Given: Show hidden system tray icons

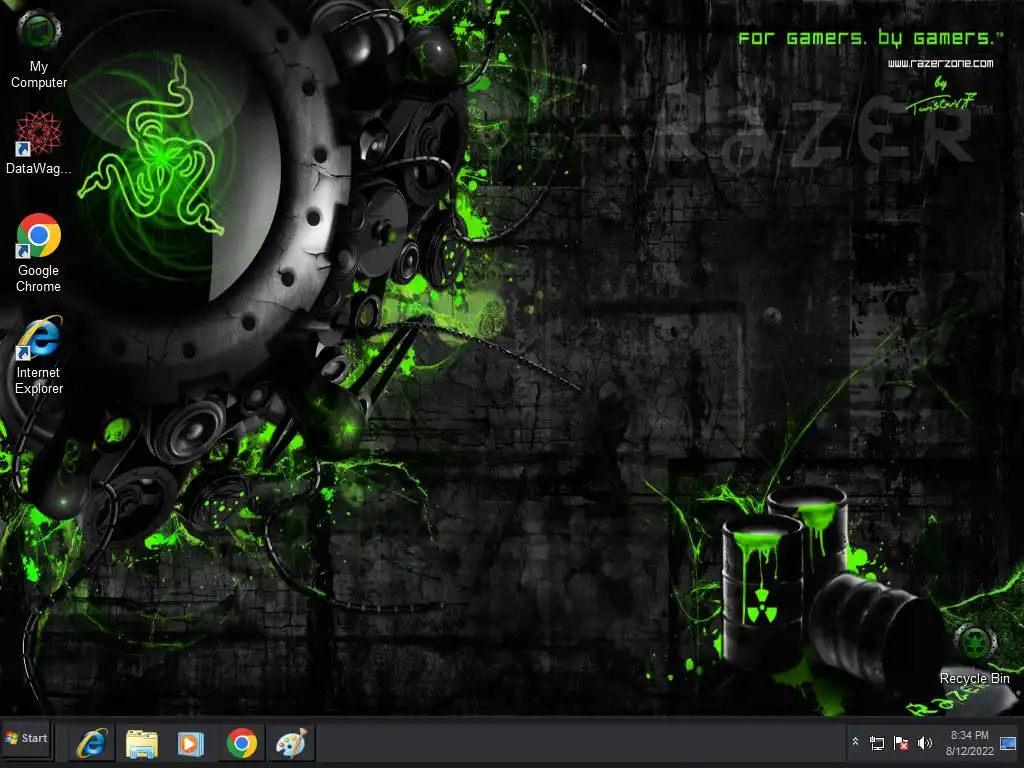Looking at the screenshot, I should click(x=855, y=742).
